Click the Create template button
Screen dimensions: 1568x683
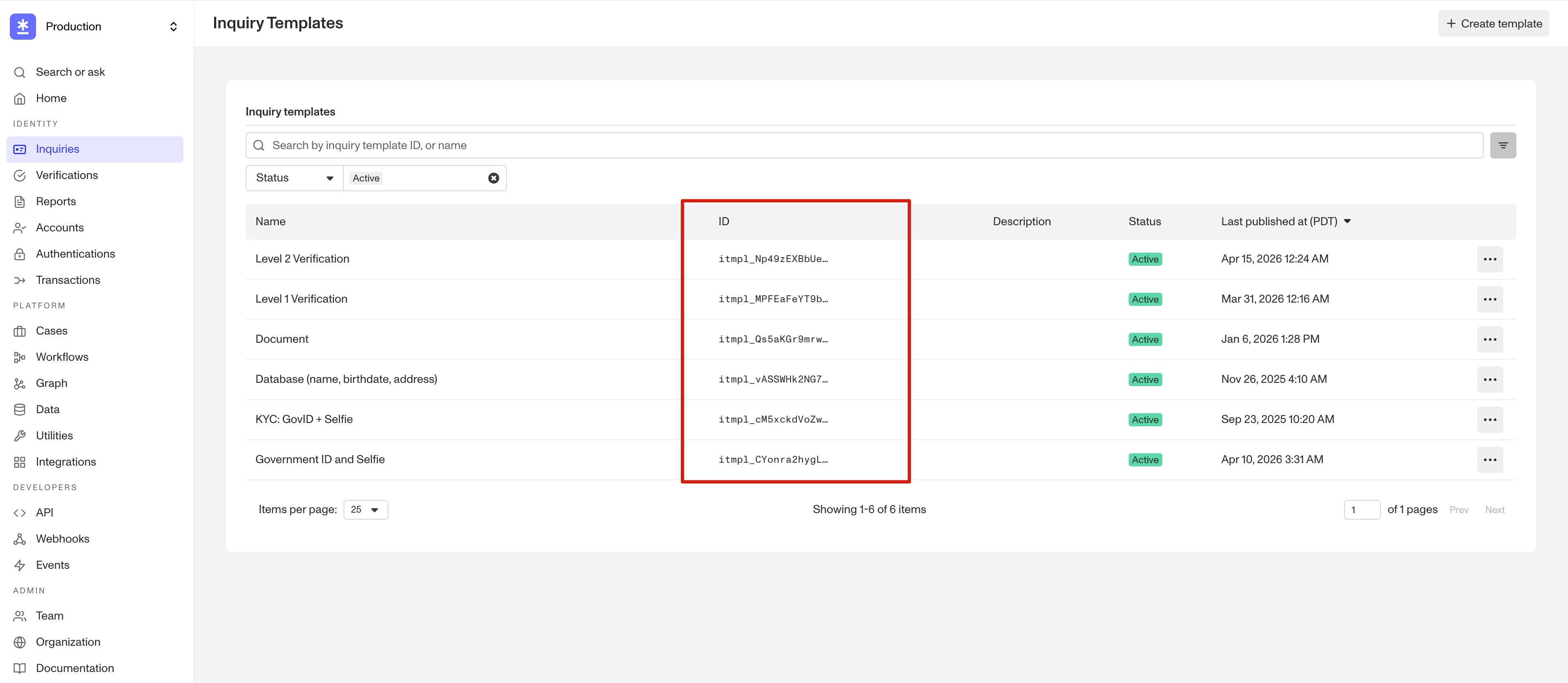click(x=1493, y=24)
